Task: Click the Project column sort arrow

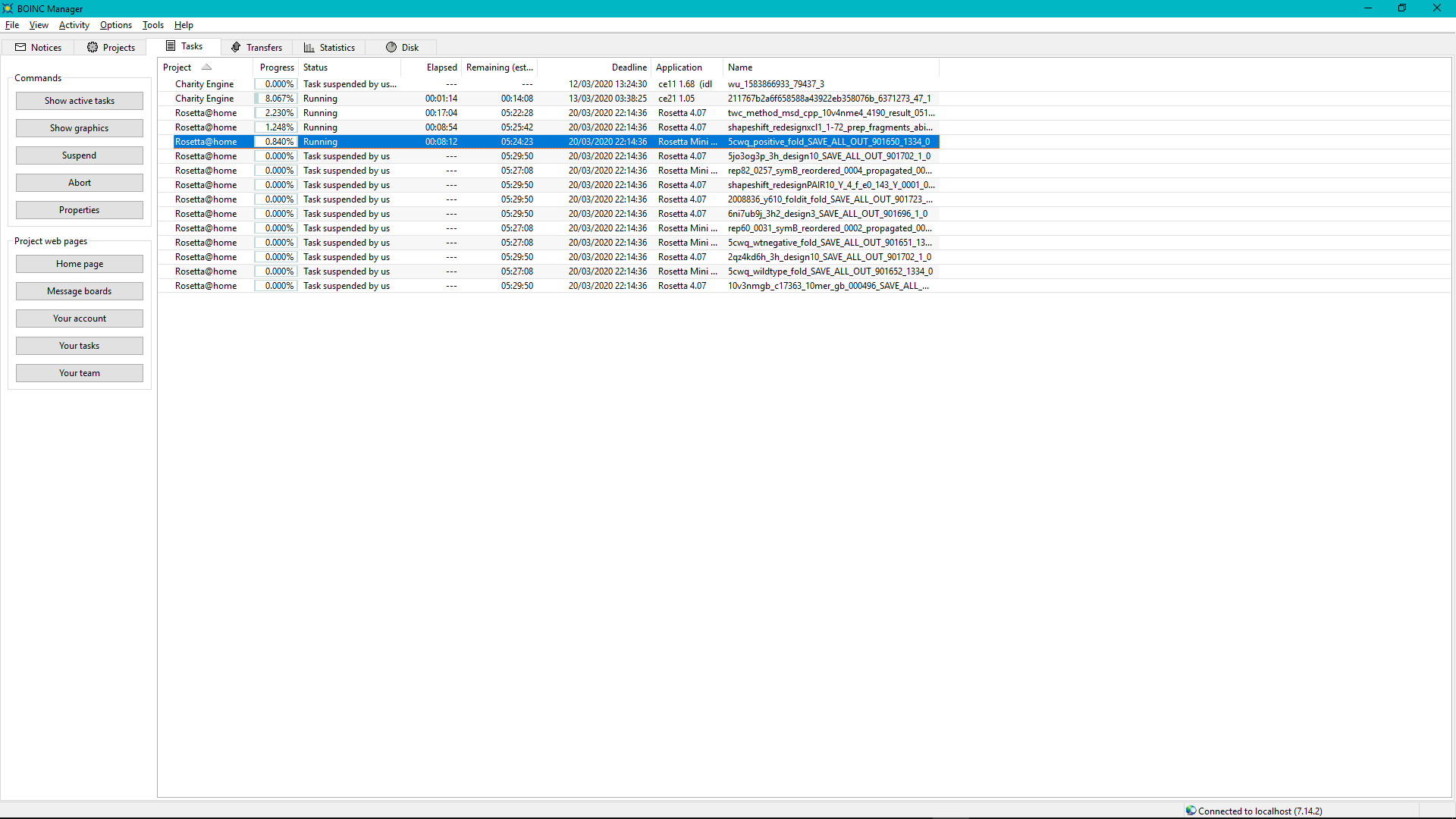Action: tap(206, 67)
